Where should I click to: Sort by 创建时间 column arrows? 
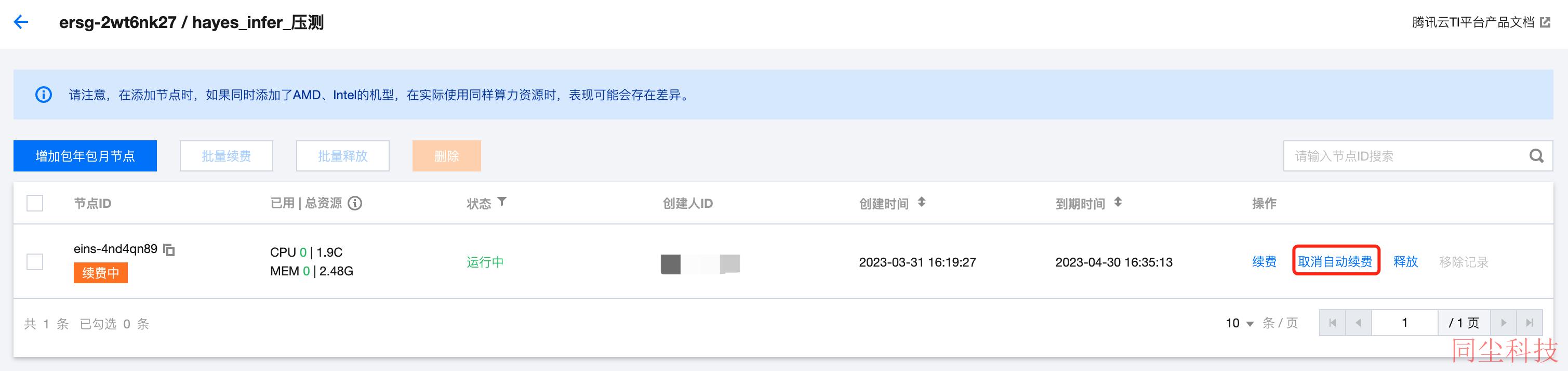(x=922, y=202)
